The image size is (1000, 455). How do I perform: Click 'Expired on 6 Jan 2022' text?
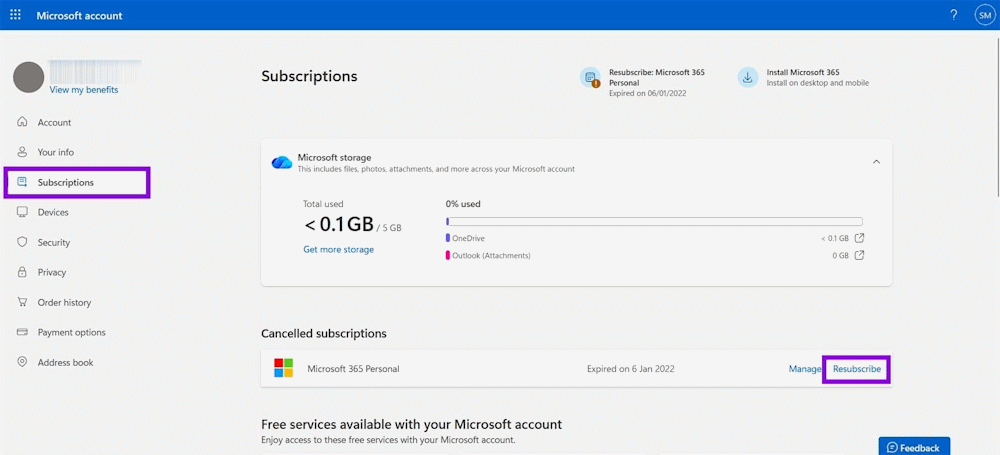coord(631,369)
